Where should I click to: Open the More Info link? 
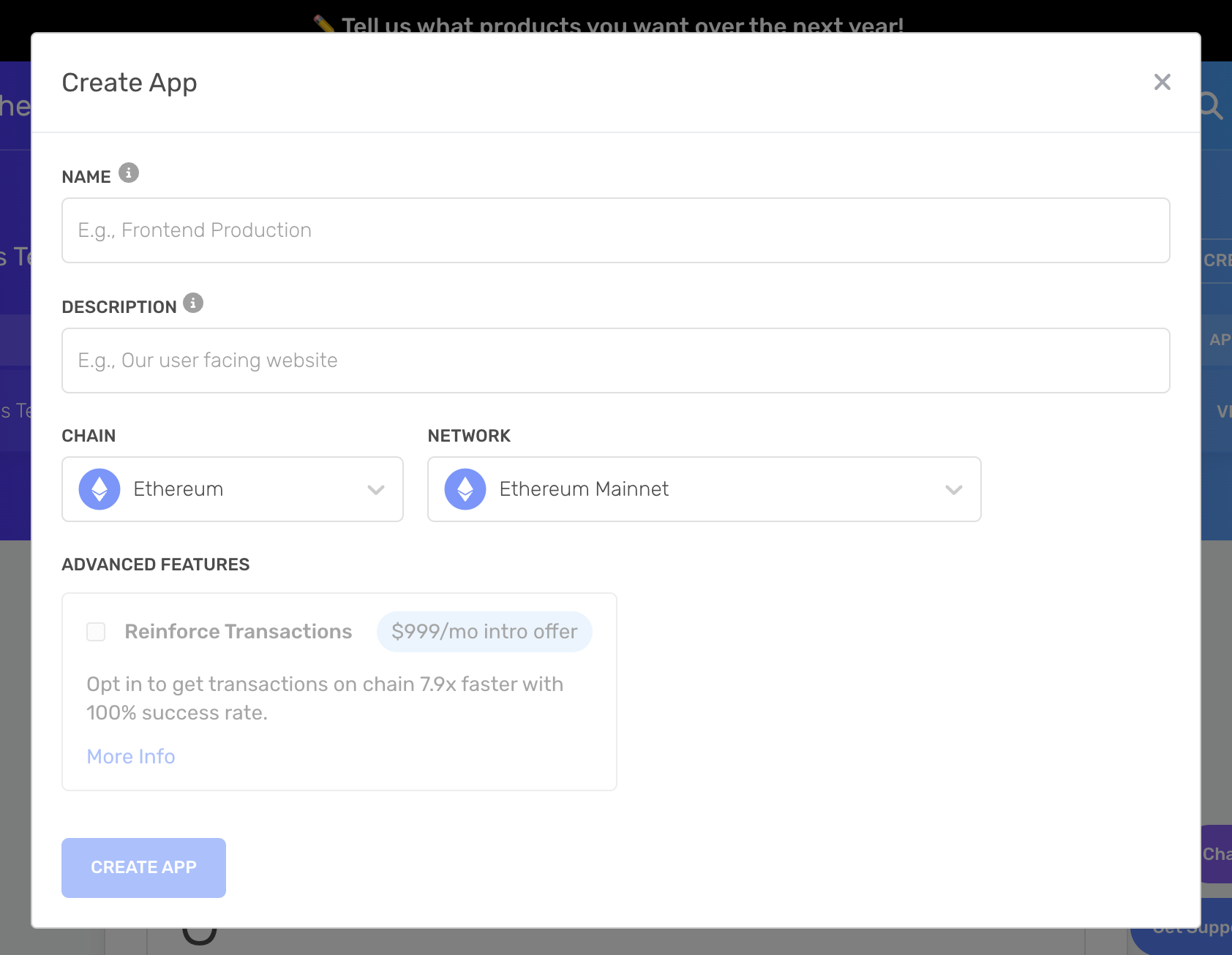point(131,756)
